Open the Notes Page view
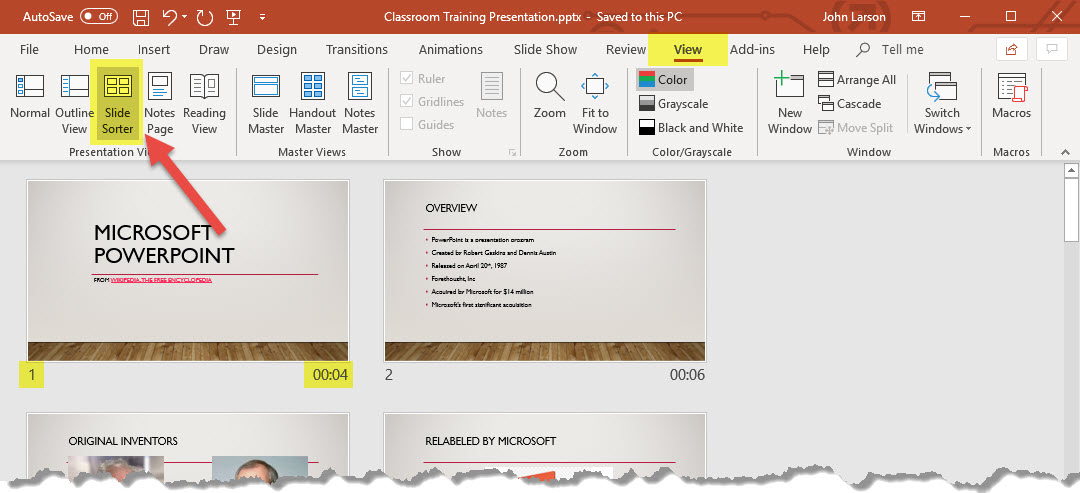 (160, 103)
